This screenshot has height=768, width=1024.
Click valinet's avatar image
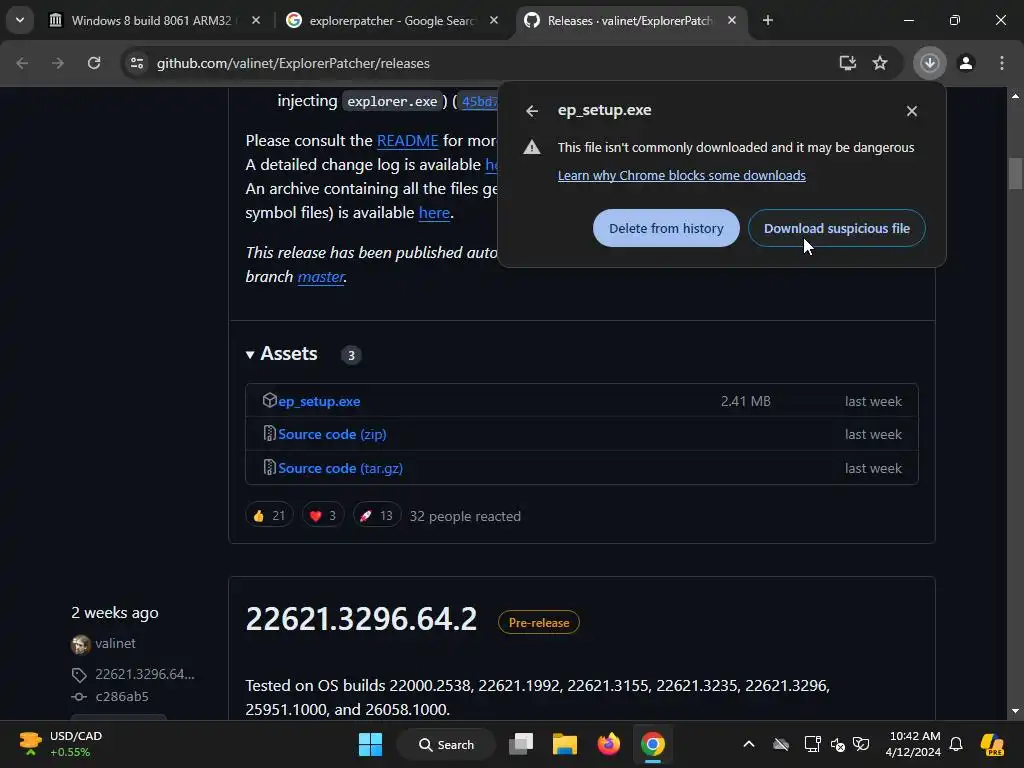pyautogui.click(x=81, y=645)
